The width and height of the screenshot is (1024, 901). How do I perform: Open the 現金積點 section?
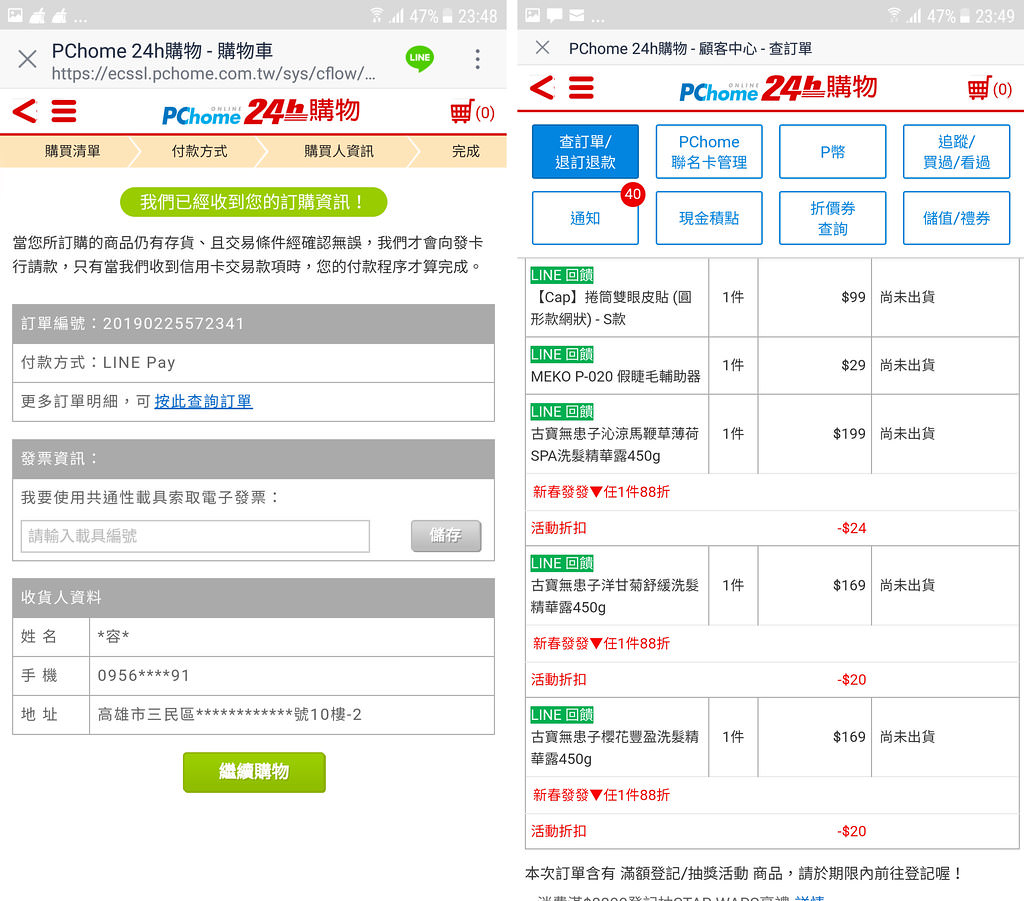709,218
